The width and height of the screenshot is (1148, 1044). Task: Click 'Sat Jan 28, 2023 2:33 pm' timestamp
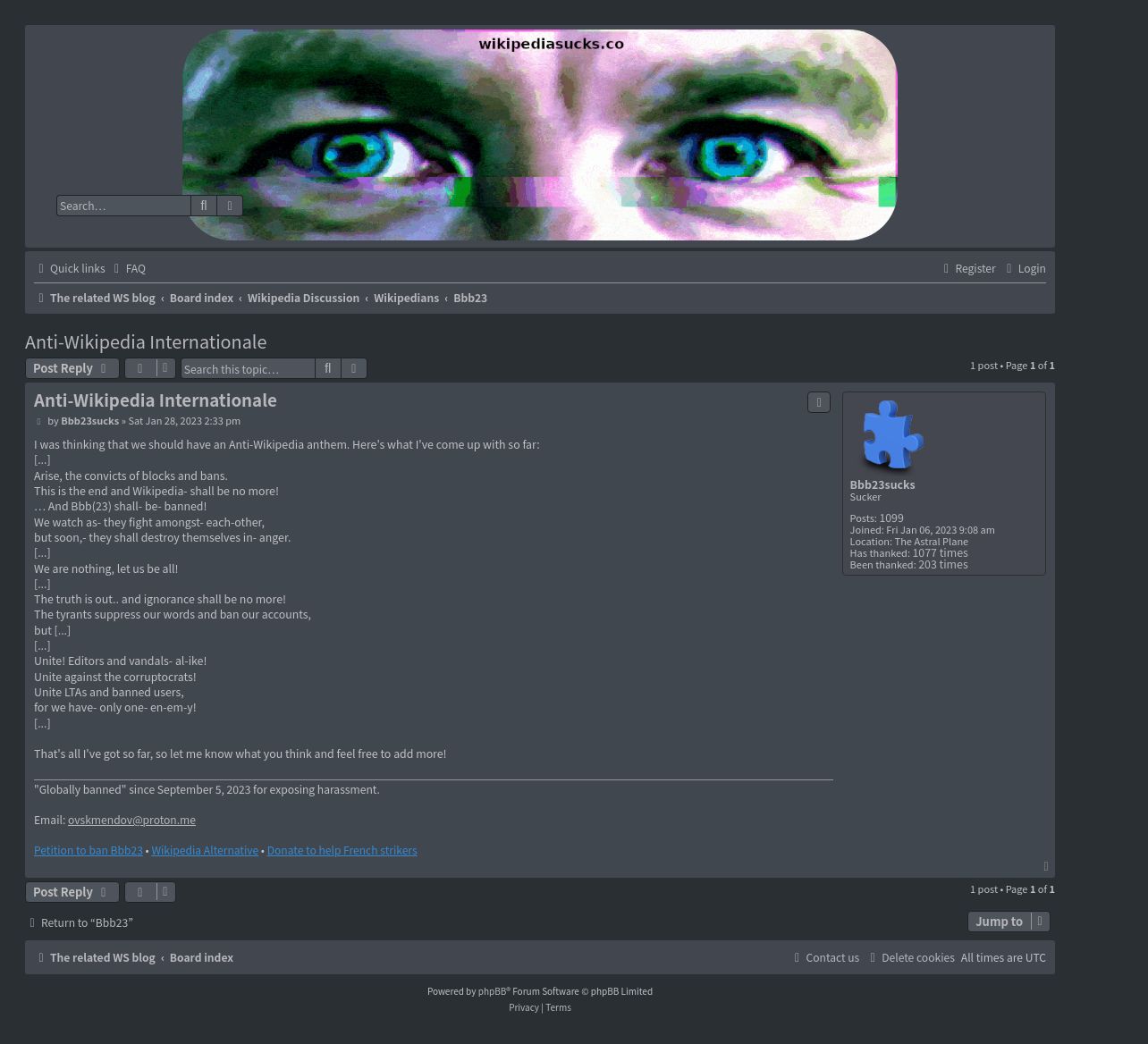click(184, 421)
